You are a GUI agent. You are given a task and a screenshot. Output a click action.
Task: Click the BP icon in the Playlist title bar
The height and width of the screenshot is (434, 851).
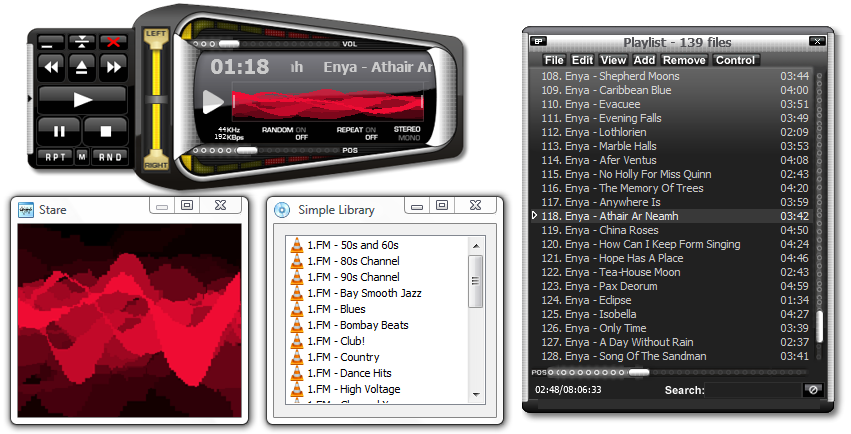coord(538,41)
